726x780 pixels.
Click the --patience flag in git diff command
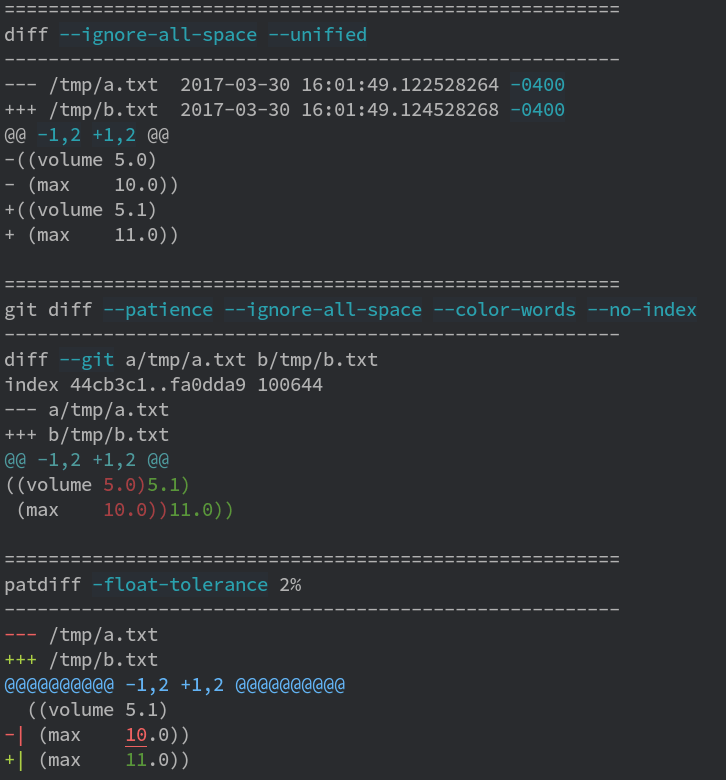(x=158, y=310)
